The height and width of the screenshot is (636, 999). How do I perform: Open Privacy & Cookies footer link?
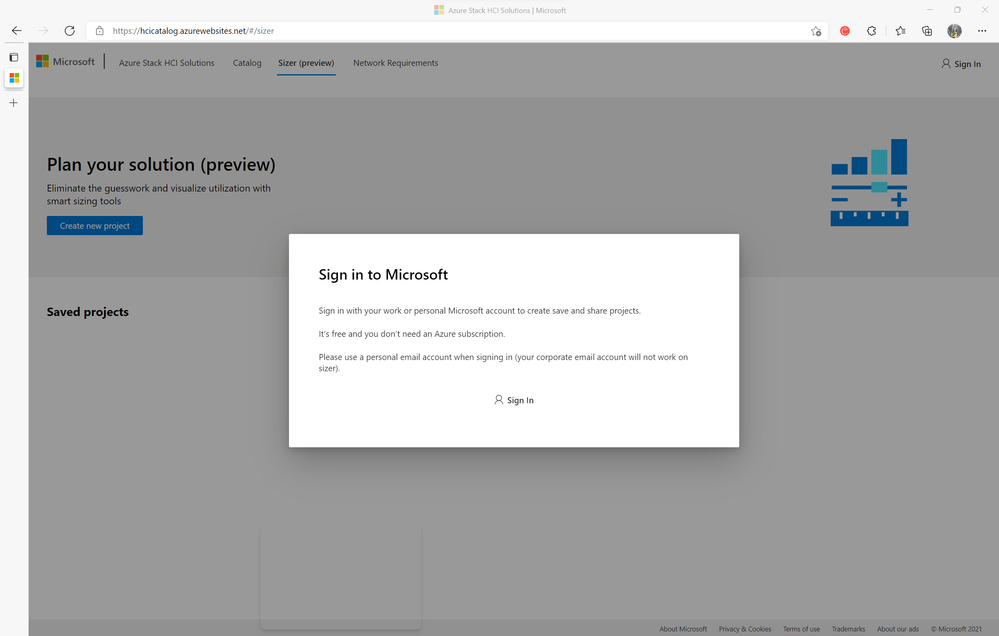[x=745, y=629]
